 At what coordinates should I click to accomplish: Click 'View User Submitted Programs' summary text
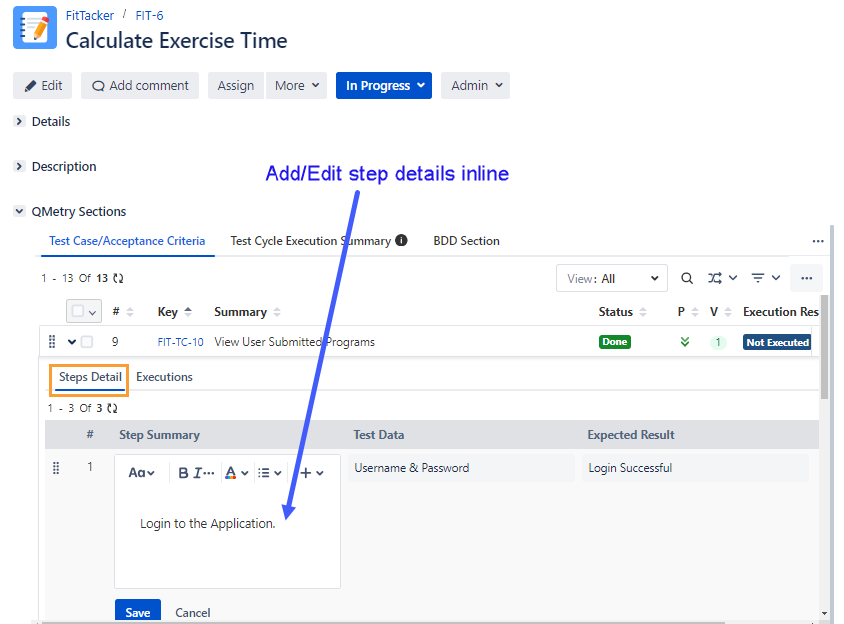[x=294, y=342]
